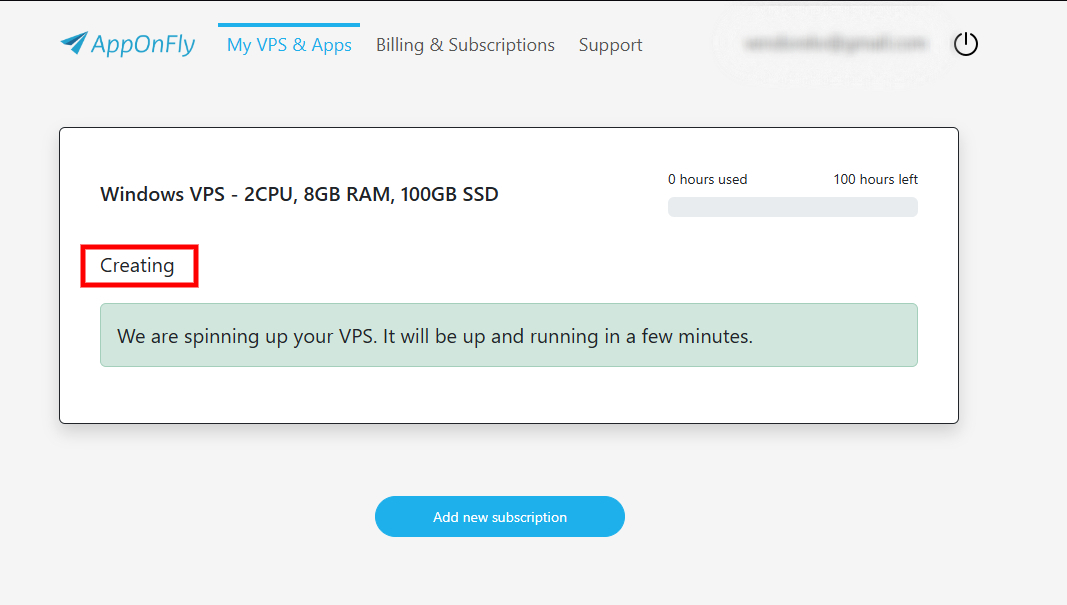The image size is (1067, 605).
Task: Click the AppOnFly brand name text
Action: (143, 44)
